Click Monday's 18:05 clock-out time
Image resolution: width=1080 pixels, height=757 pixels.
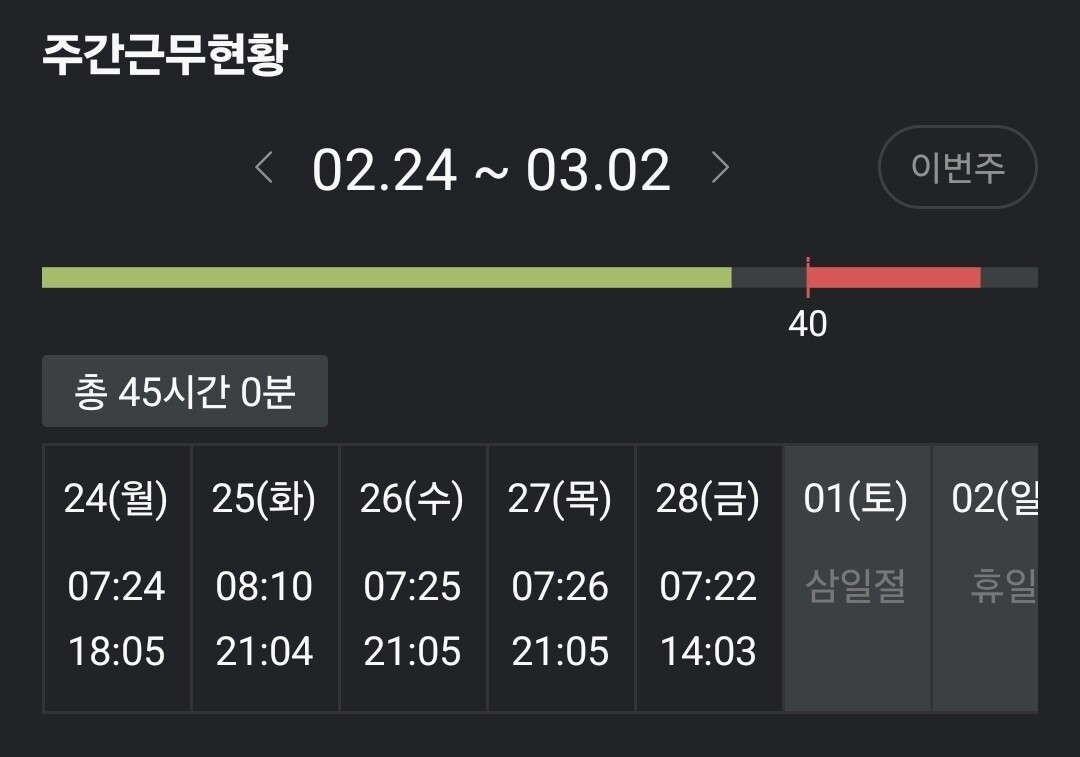click(x=116, y=652)
